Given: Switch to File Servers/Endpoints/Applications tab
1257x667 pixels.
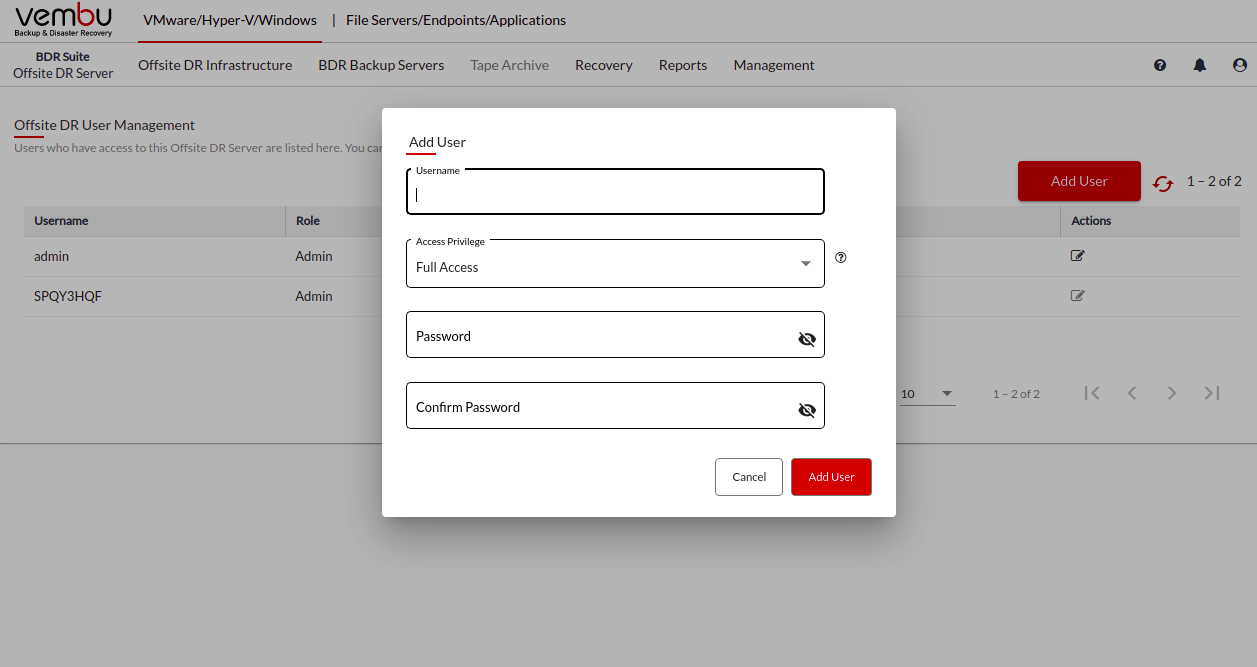Looking at the screenshot, I should pos(456,20).
